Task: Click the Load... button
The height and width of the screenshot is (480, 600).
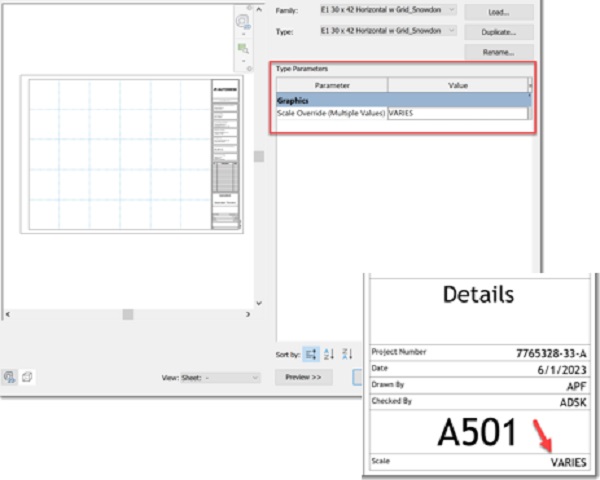Action: [x=498, y=12]
